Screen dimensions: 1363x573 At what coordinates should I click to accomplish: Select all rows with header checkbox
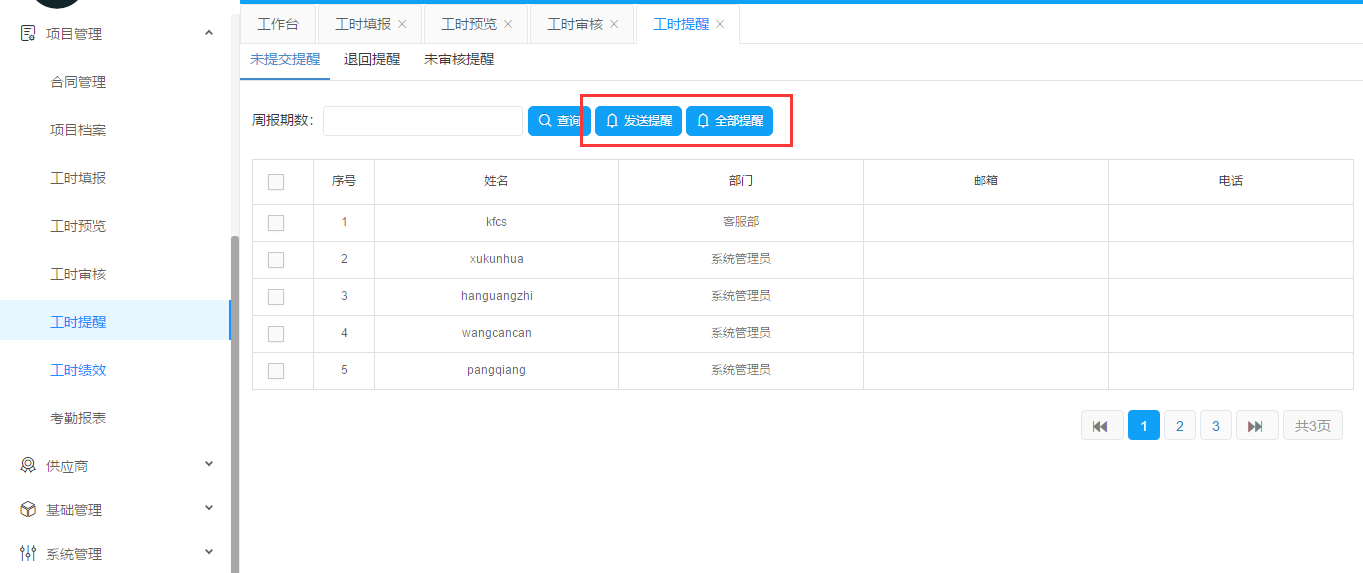coord(276,182)
